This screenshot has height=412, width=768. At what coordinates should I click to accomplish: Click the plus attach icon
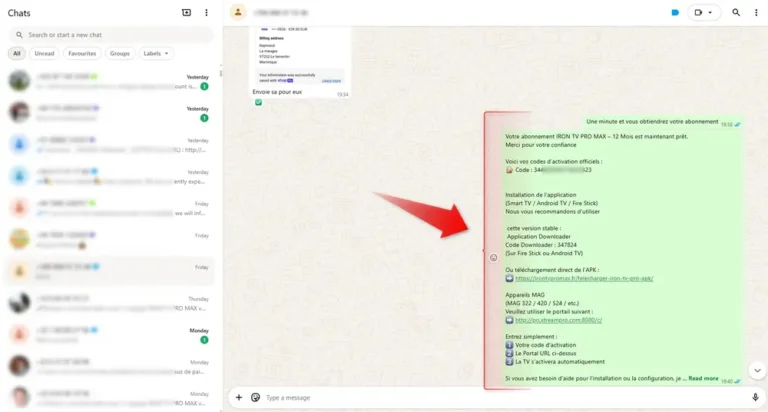[x=238, y=397]
